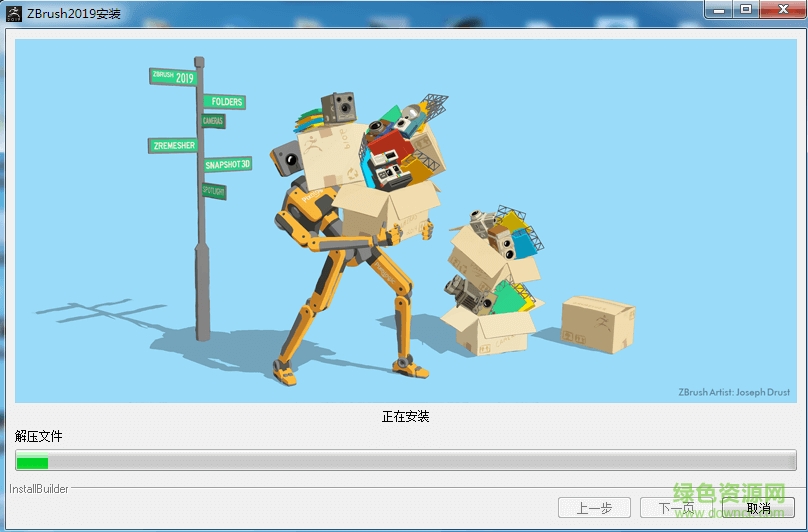Click the CAMERAS sign on the signpost

click(213, 121)
